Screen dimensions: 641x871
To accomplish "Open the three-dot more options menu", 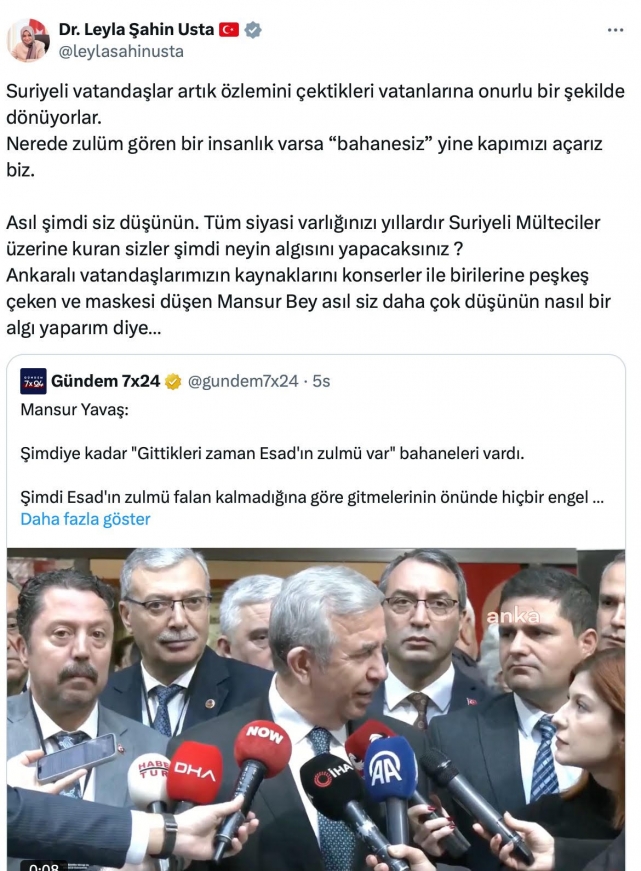I will [x=615, y=30].
